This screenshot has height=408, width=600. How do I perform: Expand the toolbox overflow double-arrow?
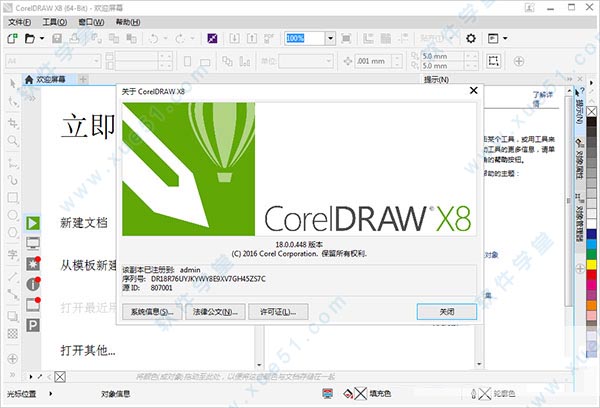tap(13, 374)
